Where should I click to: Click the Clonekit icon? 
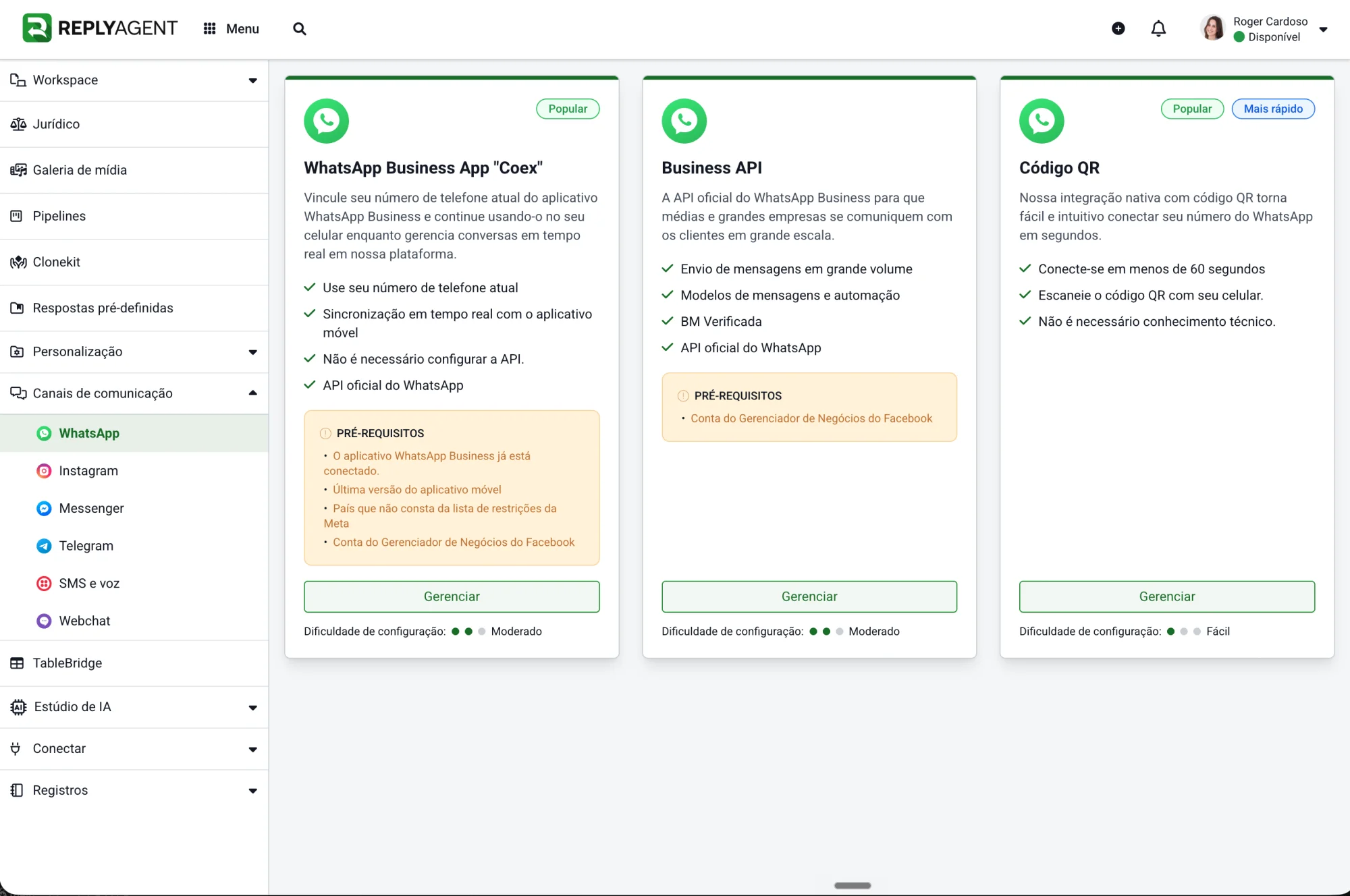pyautogui.click(x=18, y=262)
